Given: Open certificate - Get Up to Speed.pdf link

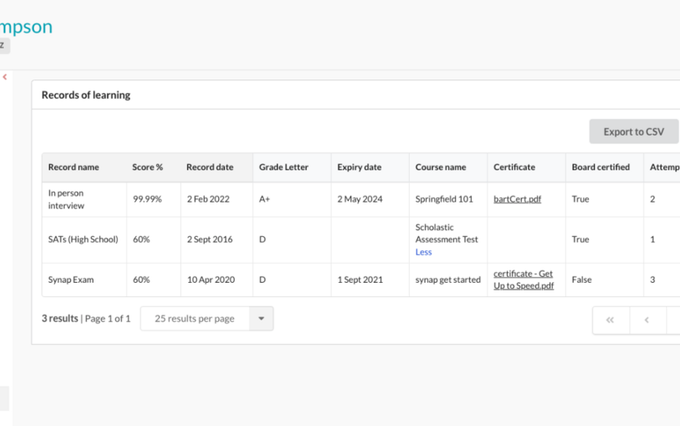Looking at the screenshot, I should point(523,279).
